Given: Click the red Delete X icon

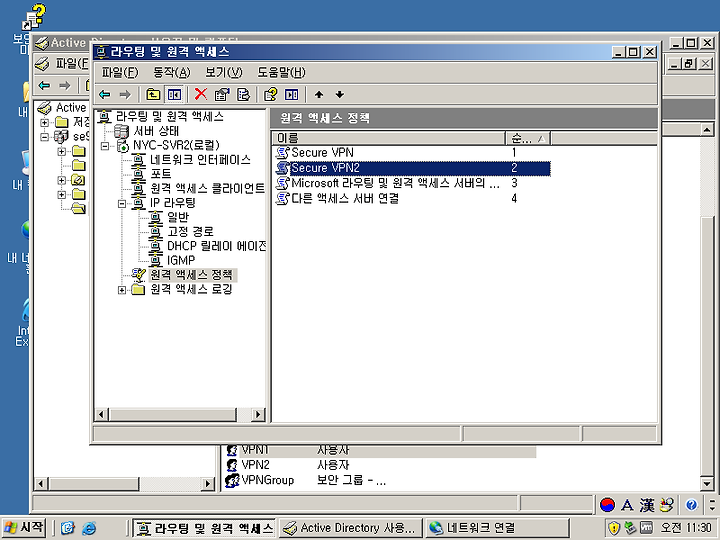Looking at the screenshot, I should 201,94.
